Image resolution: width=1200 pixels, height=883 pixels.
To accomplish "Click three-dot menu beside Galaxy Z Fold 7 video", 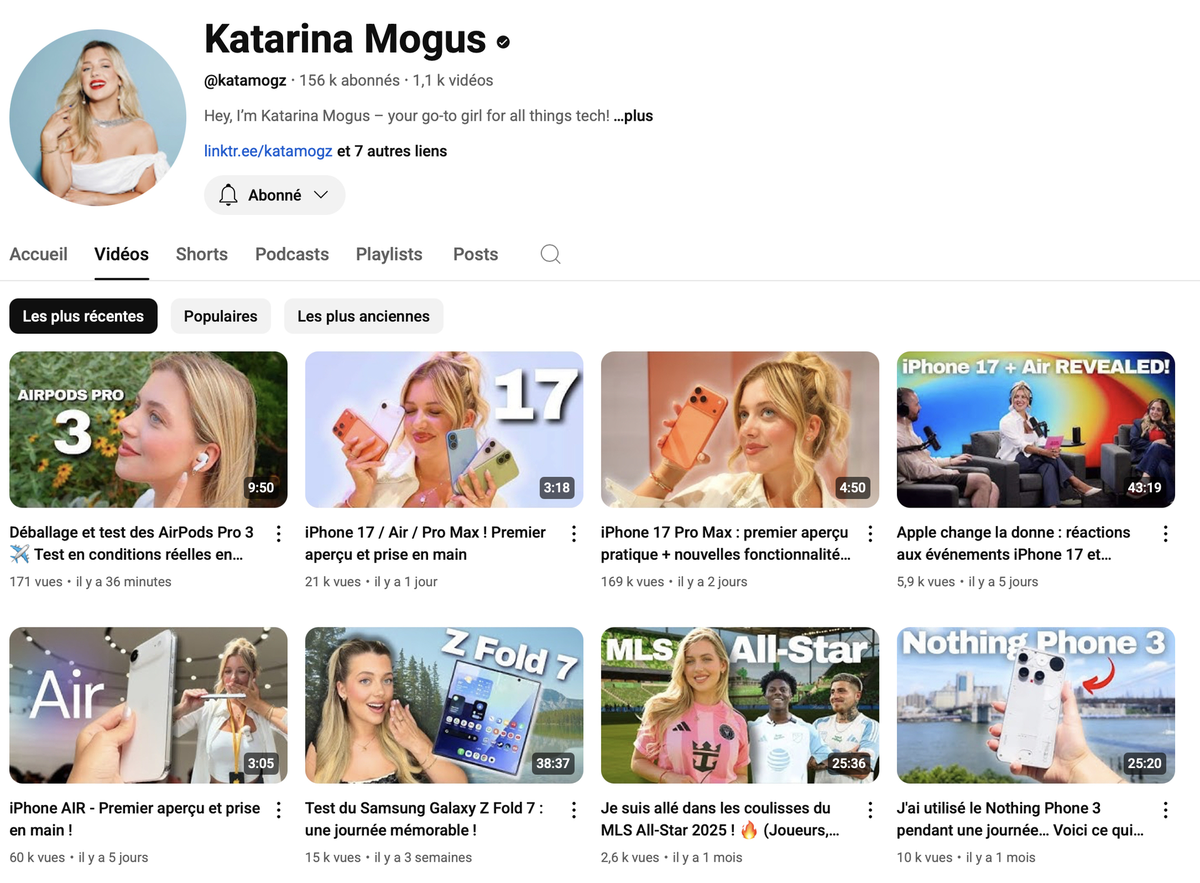I will click(x=574, y=810).
